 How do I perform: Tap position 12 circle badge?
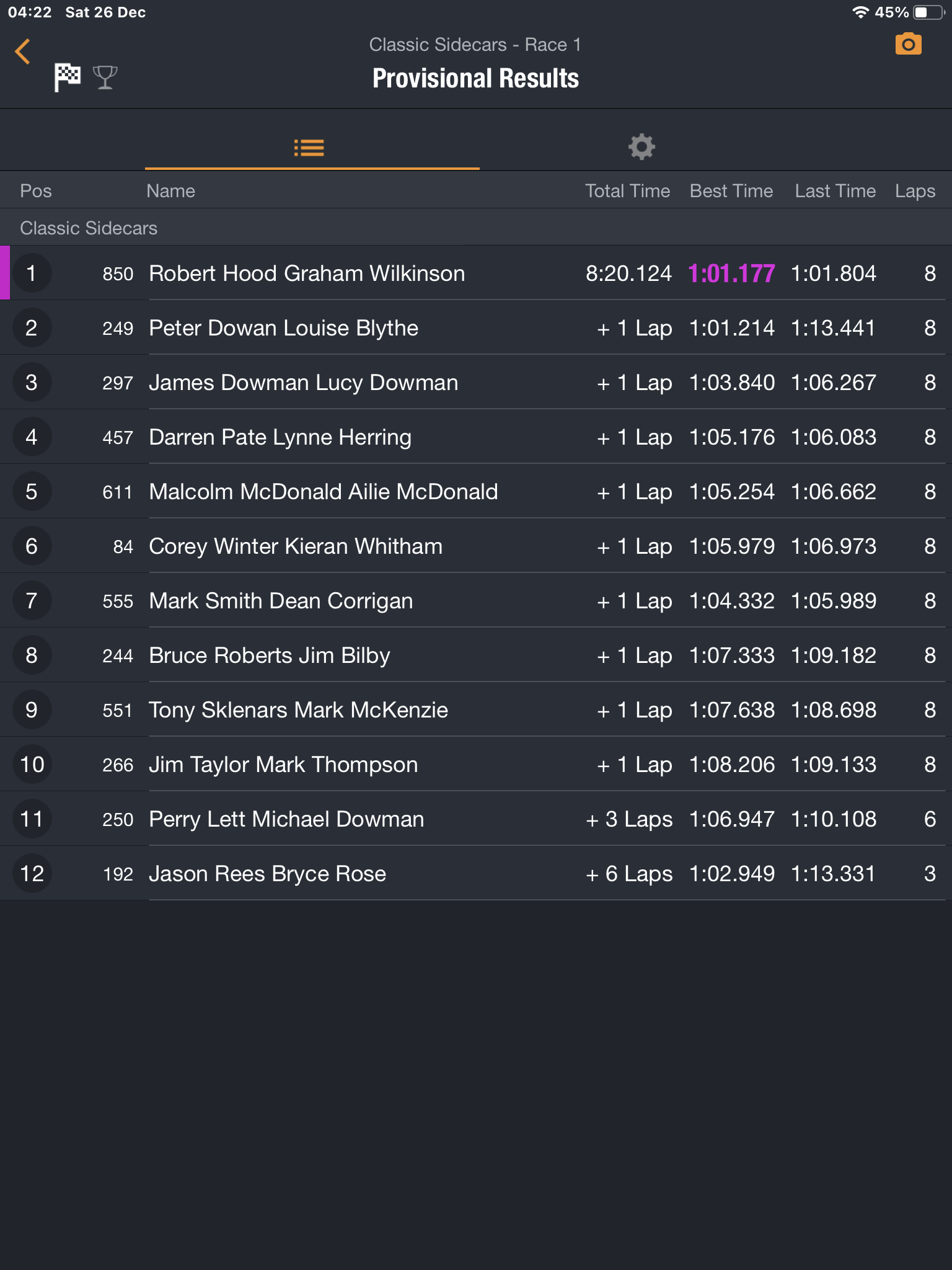pos(32,874)
